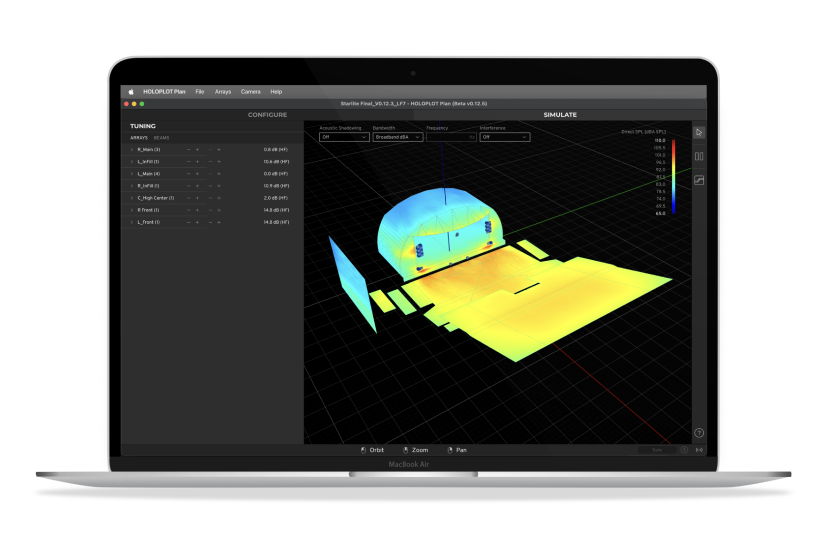Click the first minus icon for L_InFill
Viewport: 827px width, 551px height.
coord(187,161)
